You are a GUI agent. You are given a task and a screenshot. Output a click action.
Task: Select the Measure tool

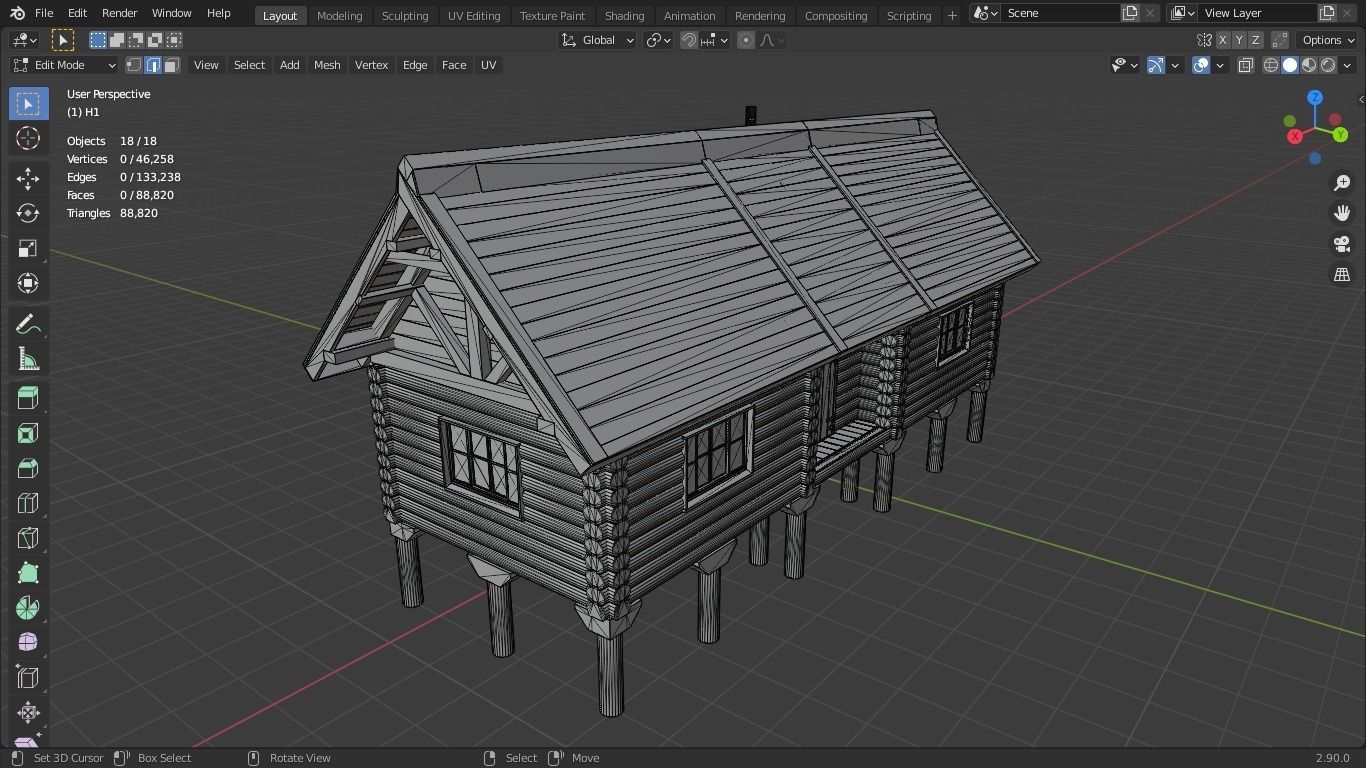point(28,360)
